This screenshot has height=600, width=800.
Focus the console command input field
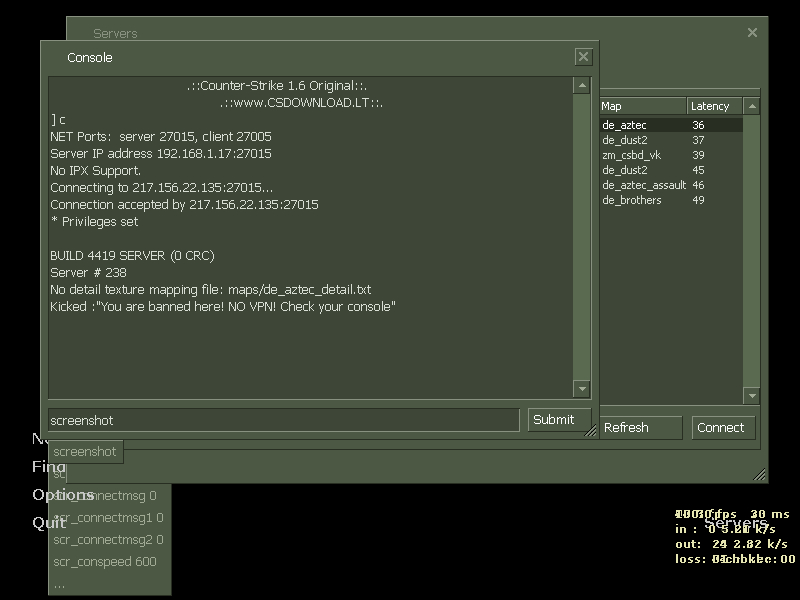coord(284,420)
